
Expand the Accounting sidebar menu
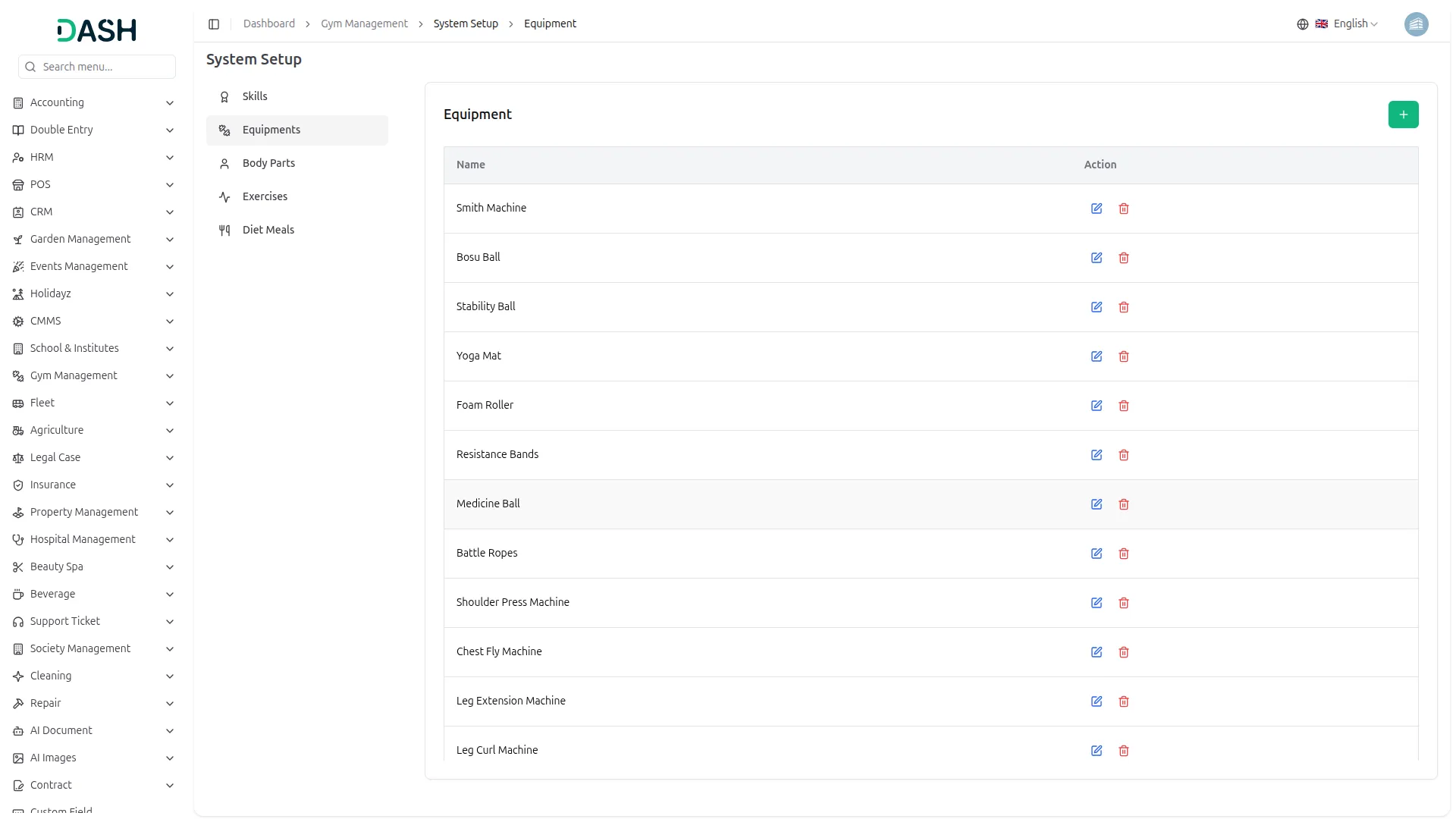93,102
